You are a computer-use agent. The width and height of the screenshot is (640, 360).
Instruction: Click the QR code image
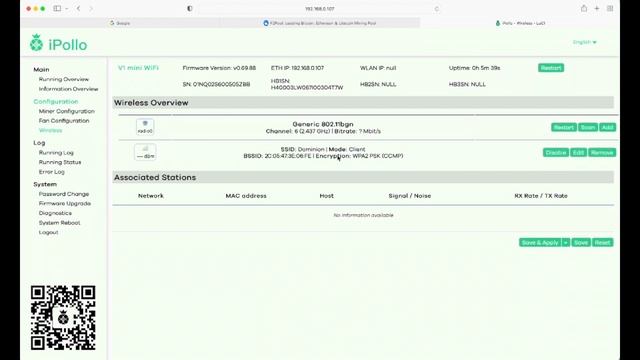tap(63, 318)
